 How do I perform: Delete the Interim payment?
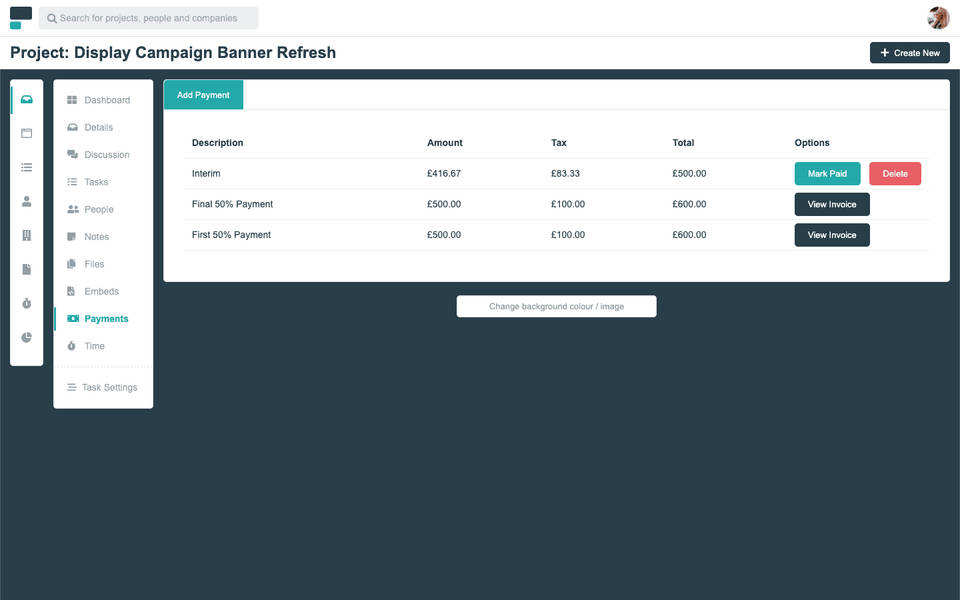coord(895,174)
